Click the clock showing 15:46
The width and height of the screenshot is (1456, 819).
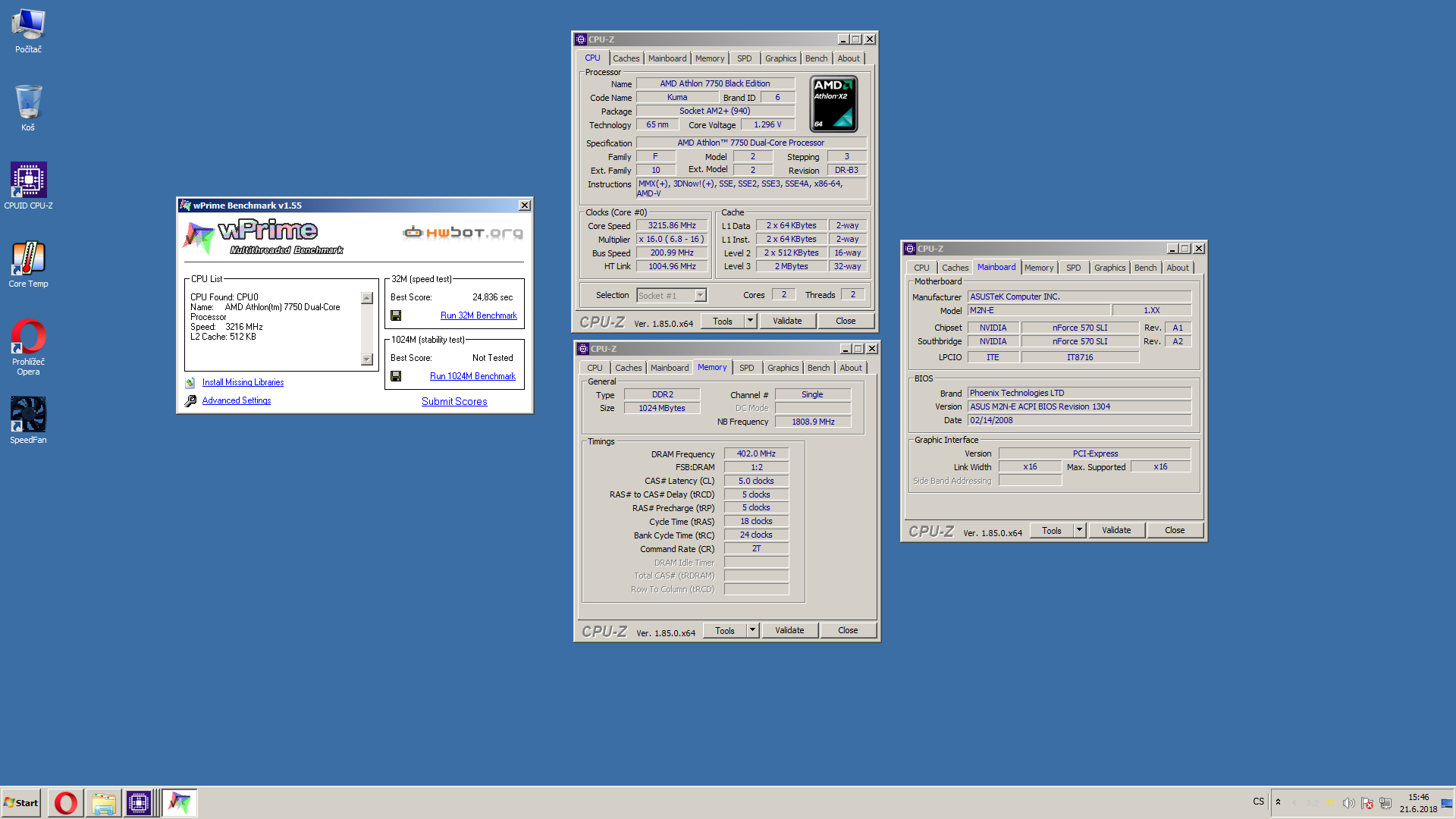1418,803
